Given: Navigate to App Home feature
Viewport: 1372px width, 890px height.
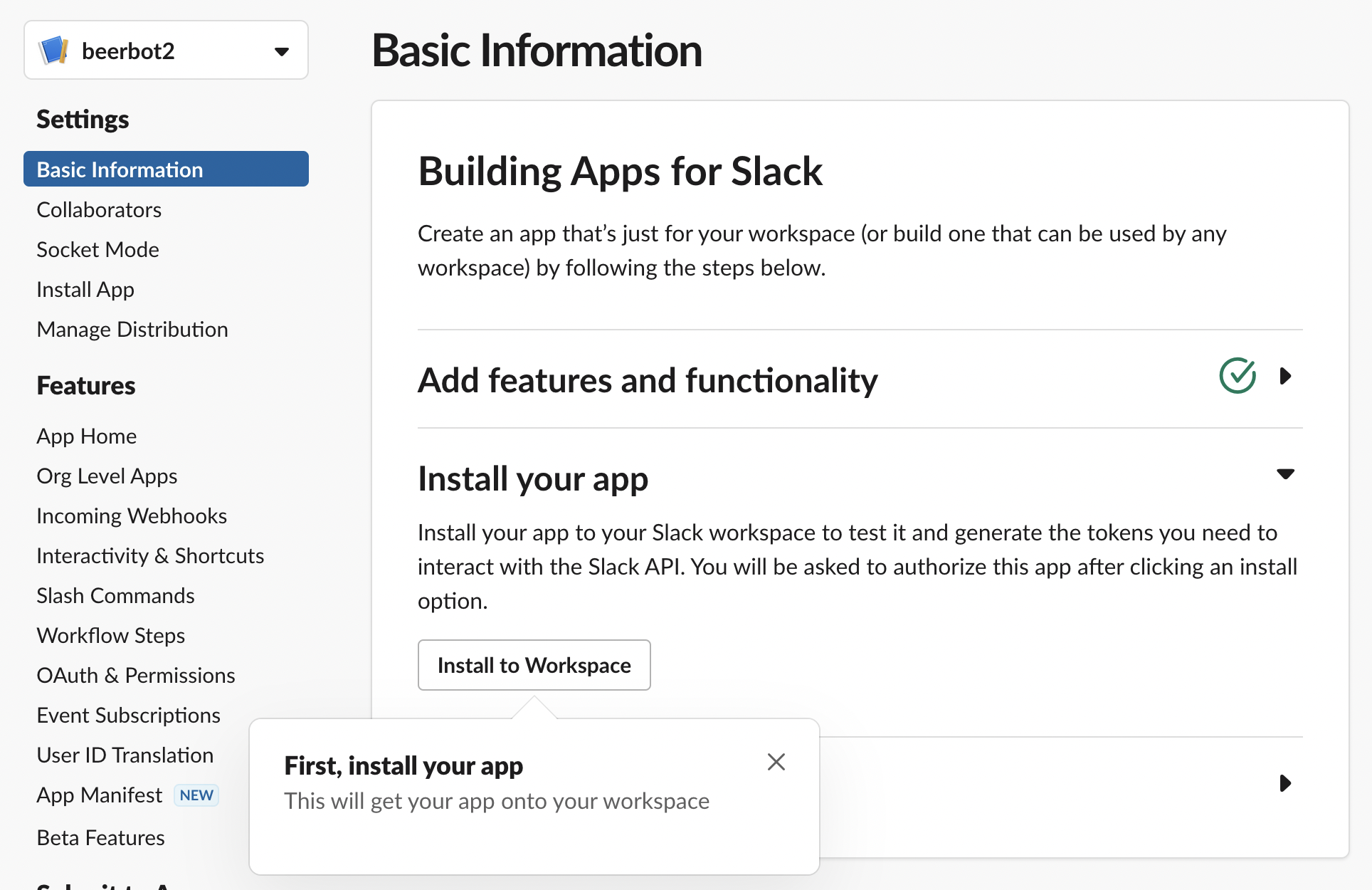Looking at the screenshot, I should [87, 436].
